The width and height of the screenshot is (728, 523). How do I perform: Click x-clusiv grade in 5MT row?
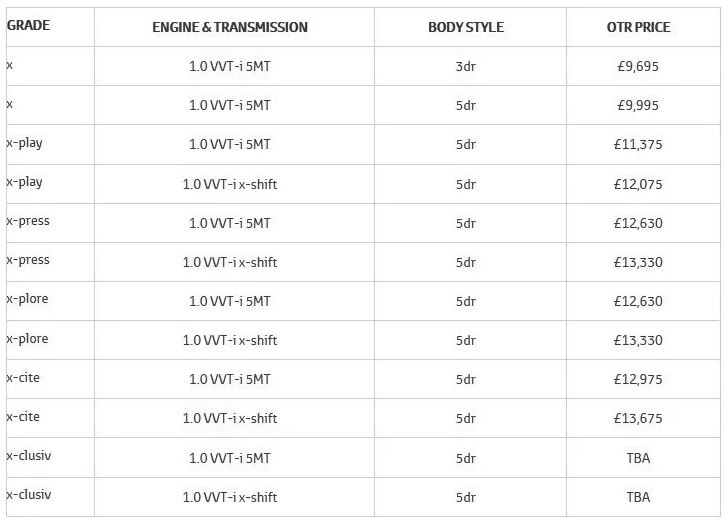tap(29, 455)
